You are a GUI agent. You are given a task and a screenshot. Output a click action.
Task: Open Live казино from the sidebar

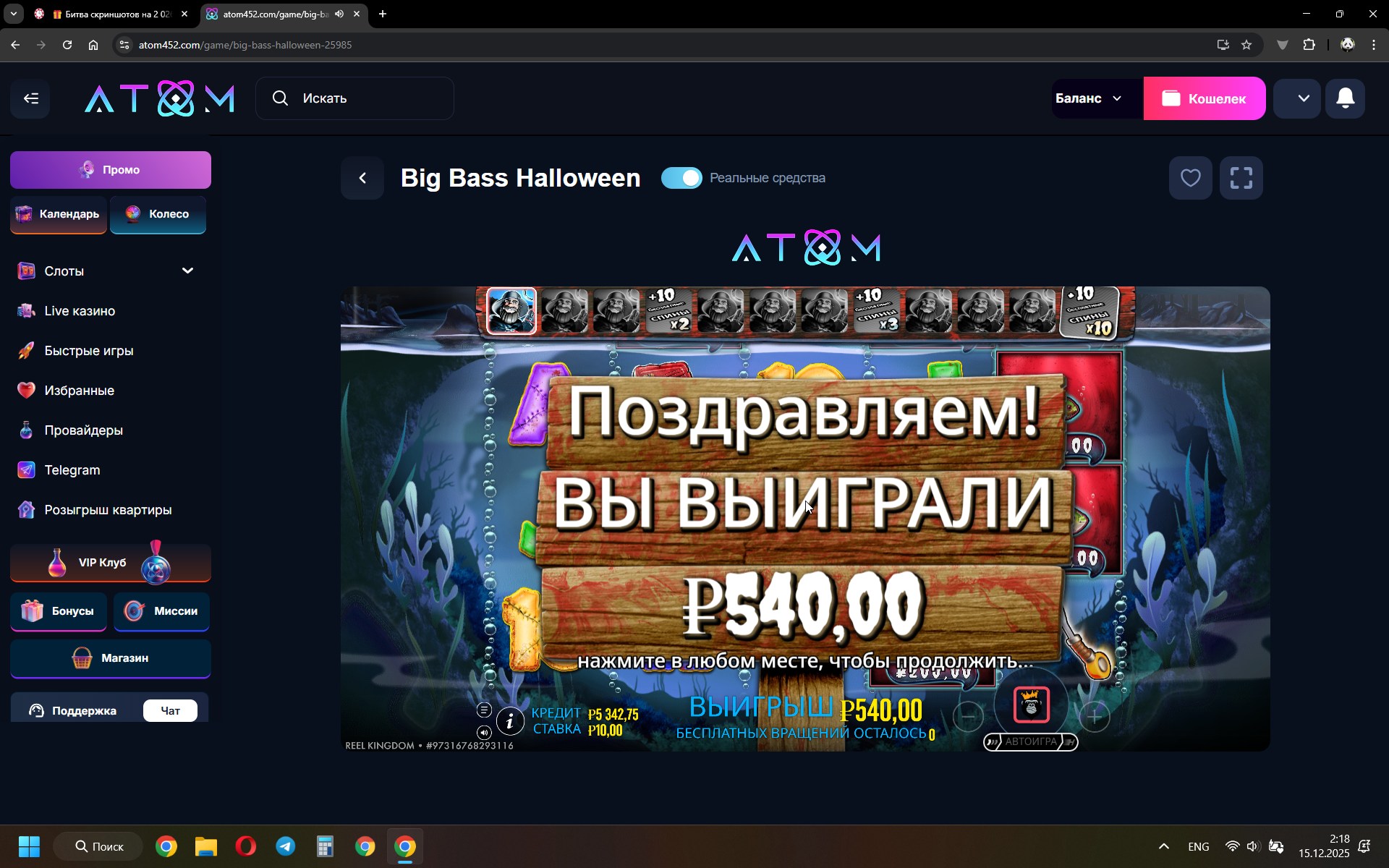coord(80,311)
